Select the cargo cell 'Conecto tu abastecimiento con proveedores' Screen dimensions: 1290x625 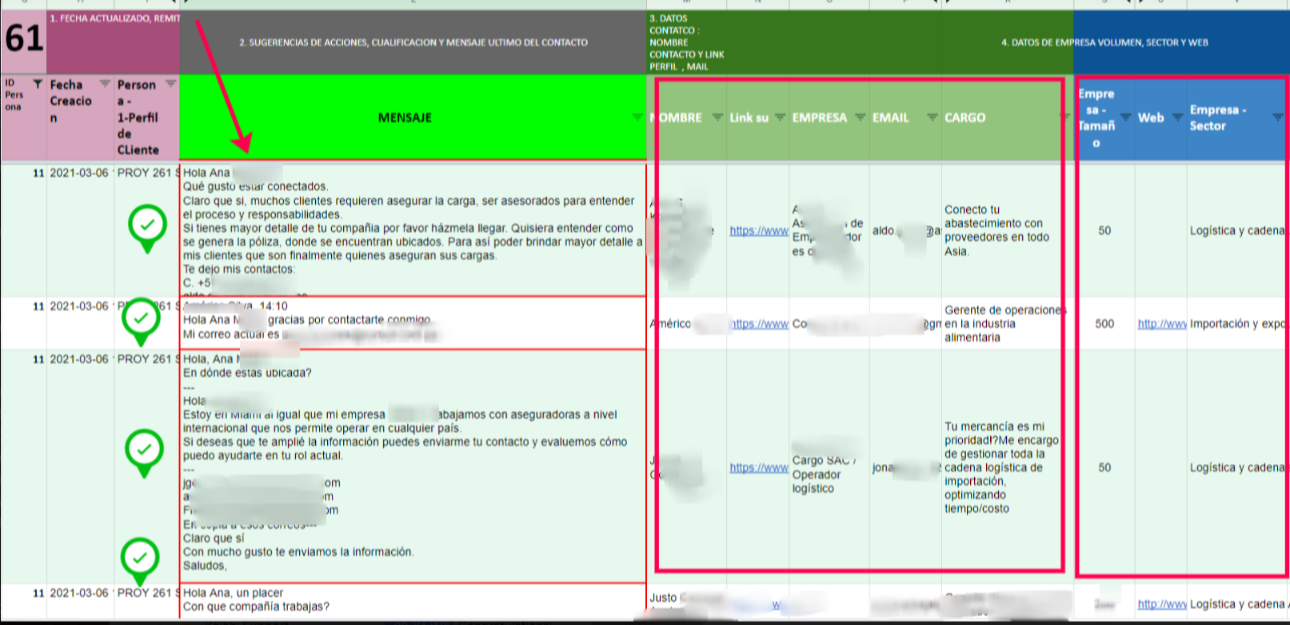click(1007, 230)
